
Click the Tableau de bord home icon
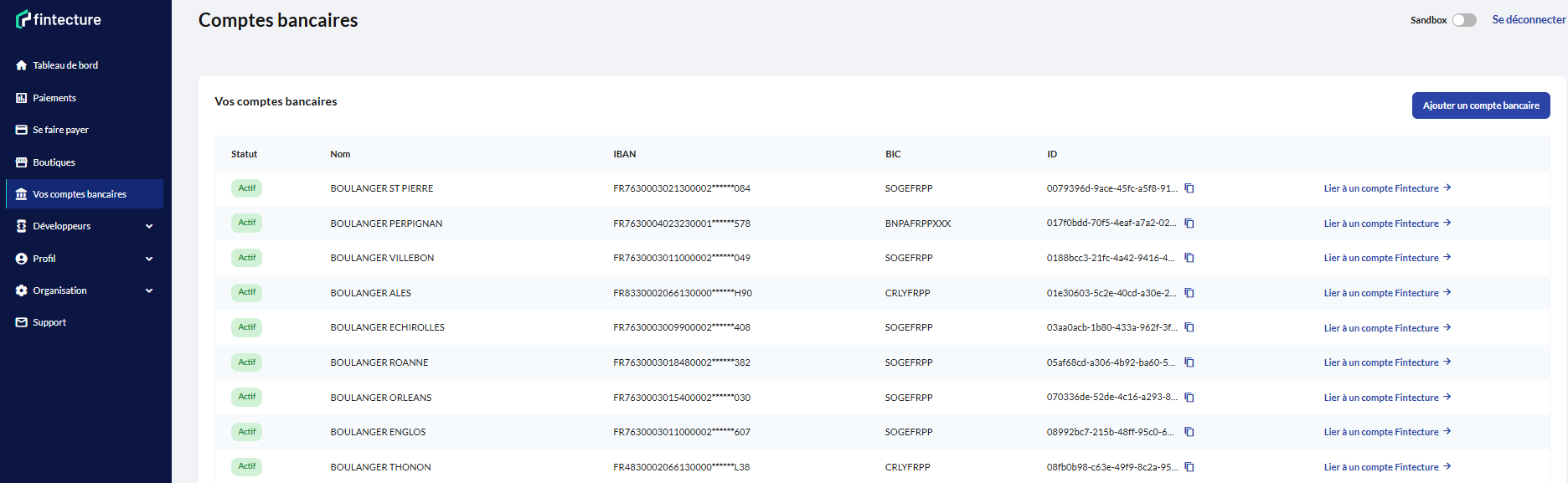click(22, 65)
